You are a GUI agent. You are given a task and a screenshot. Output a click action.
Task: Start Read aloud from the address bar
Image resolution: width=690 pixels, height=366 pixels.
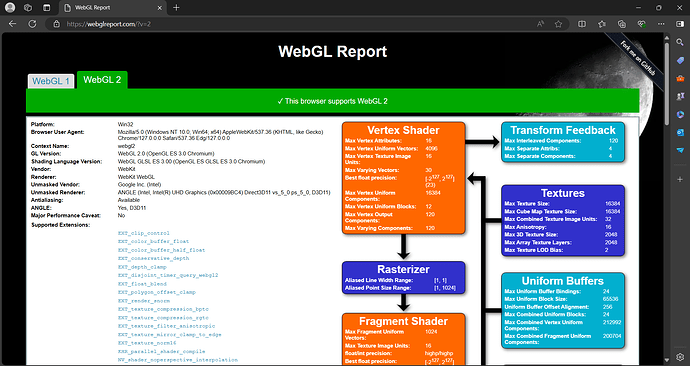coord(540,24)
